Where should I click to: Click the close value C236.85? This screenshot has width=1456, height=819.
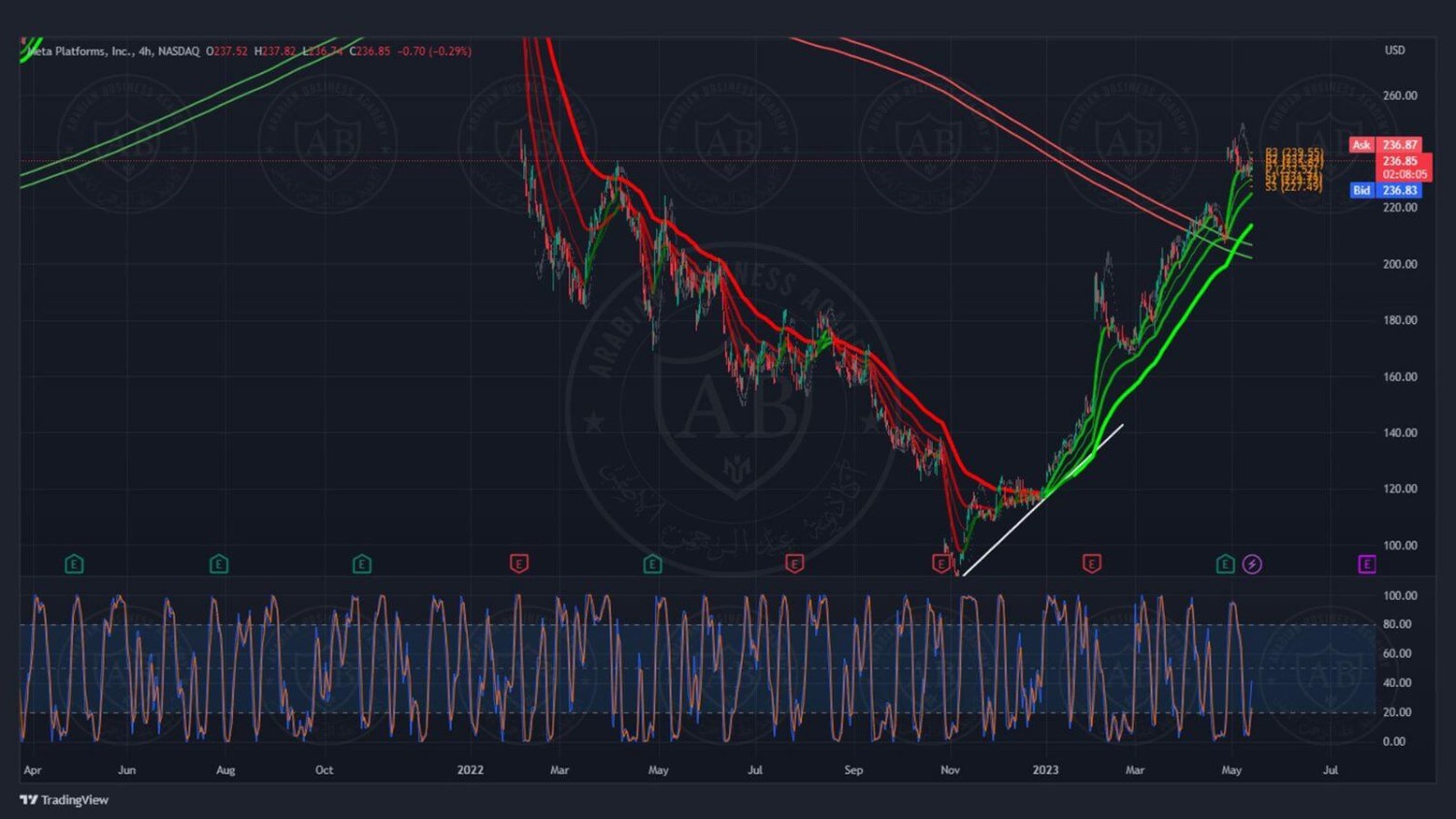click(x=370, y=51)
